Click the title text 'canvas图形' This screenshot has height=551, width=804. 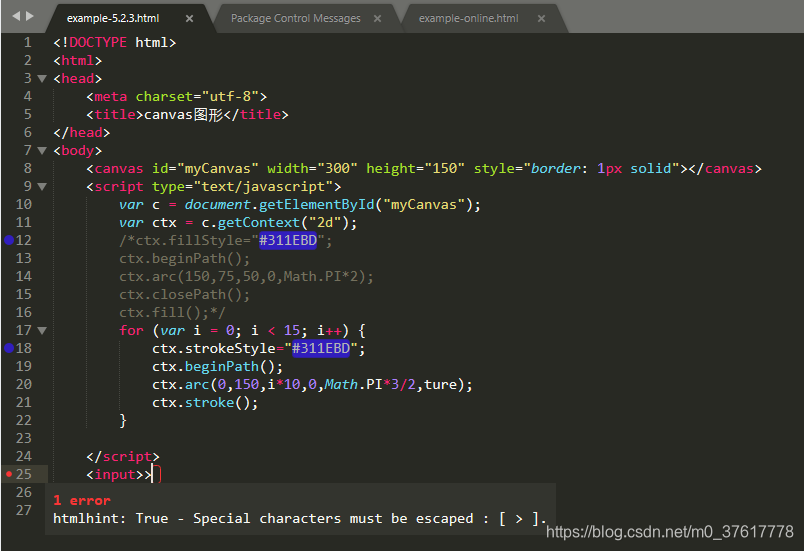[183, 115]
